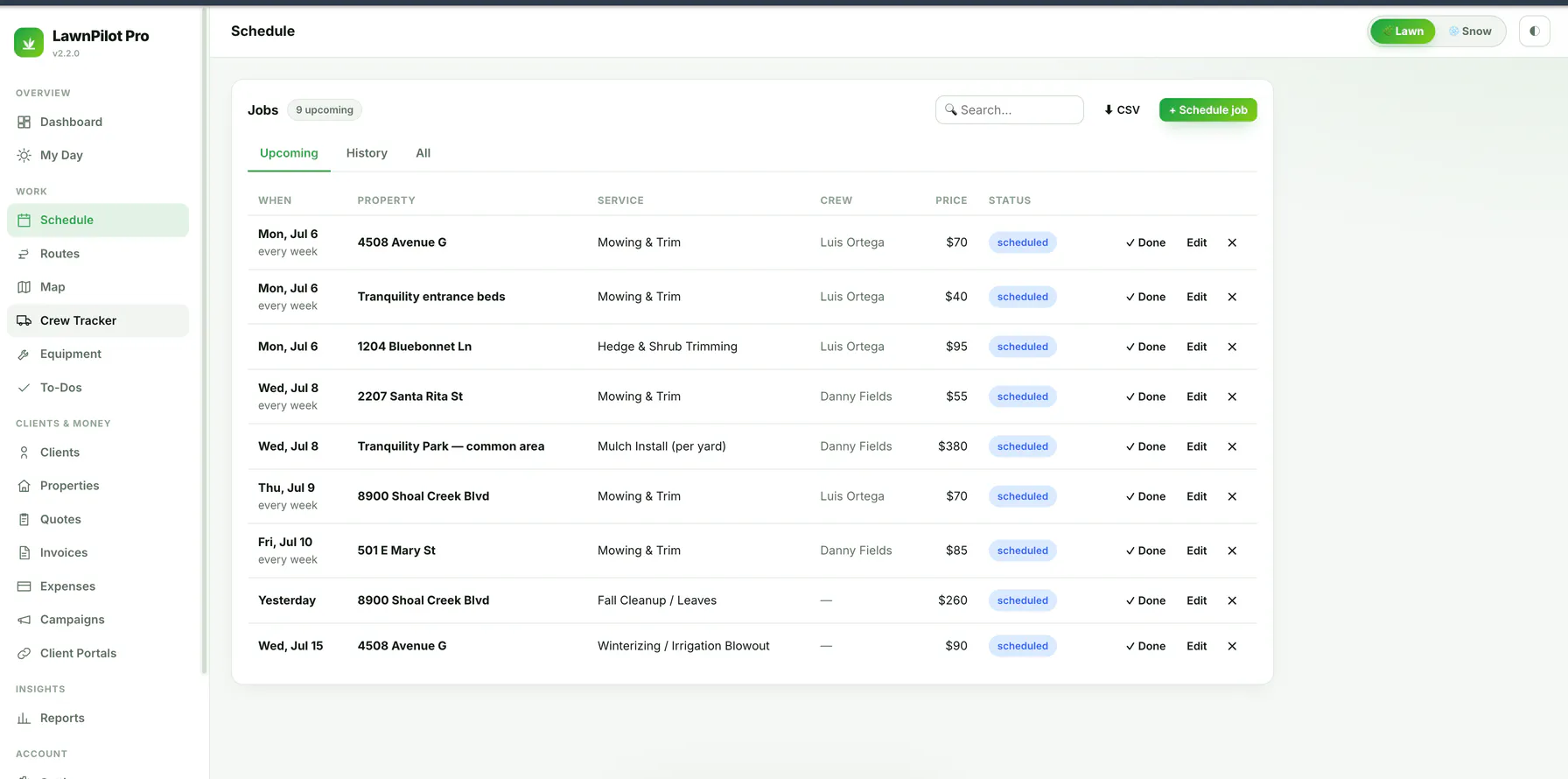The height and width of the screenshot is (779, 1568).
Task: Switch to Lawn mode
Action: click(1403, 31)
